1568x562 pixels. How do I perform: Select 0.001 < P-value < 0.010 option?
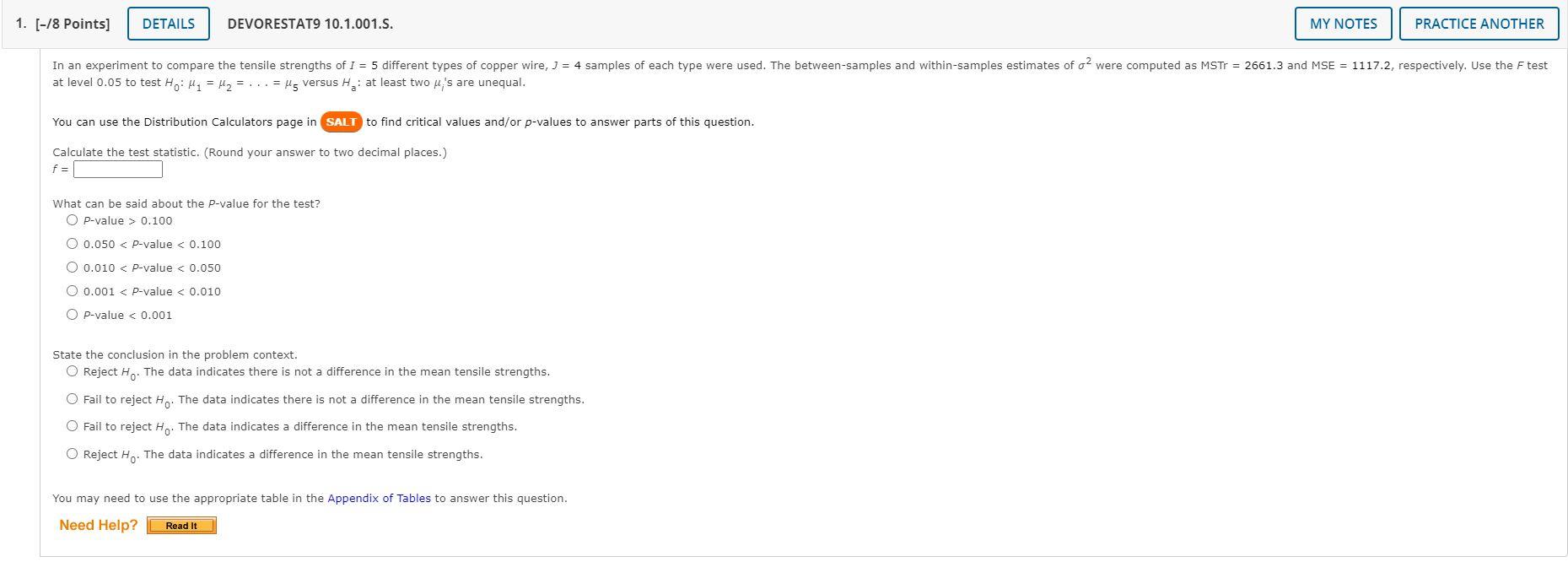73,290
